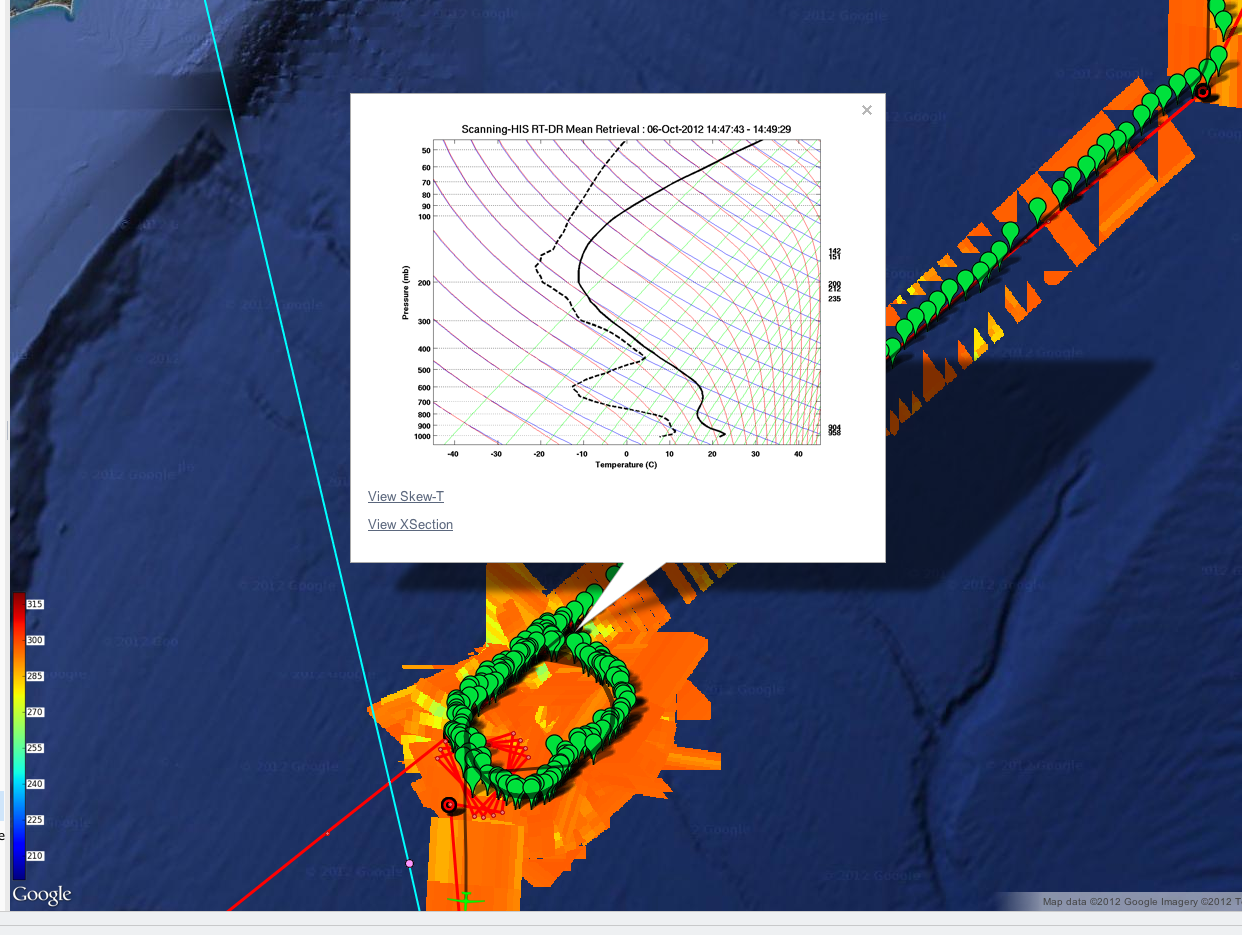Select the pink dot on the cyan line

(x=409, y=862)
